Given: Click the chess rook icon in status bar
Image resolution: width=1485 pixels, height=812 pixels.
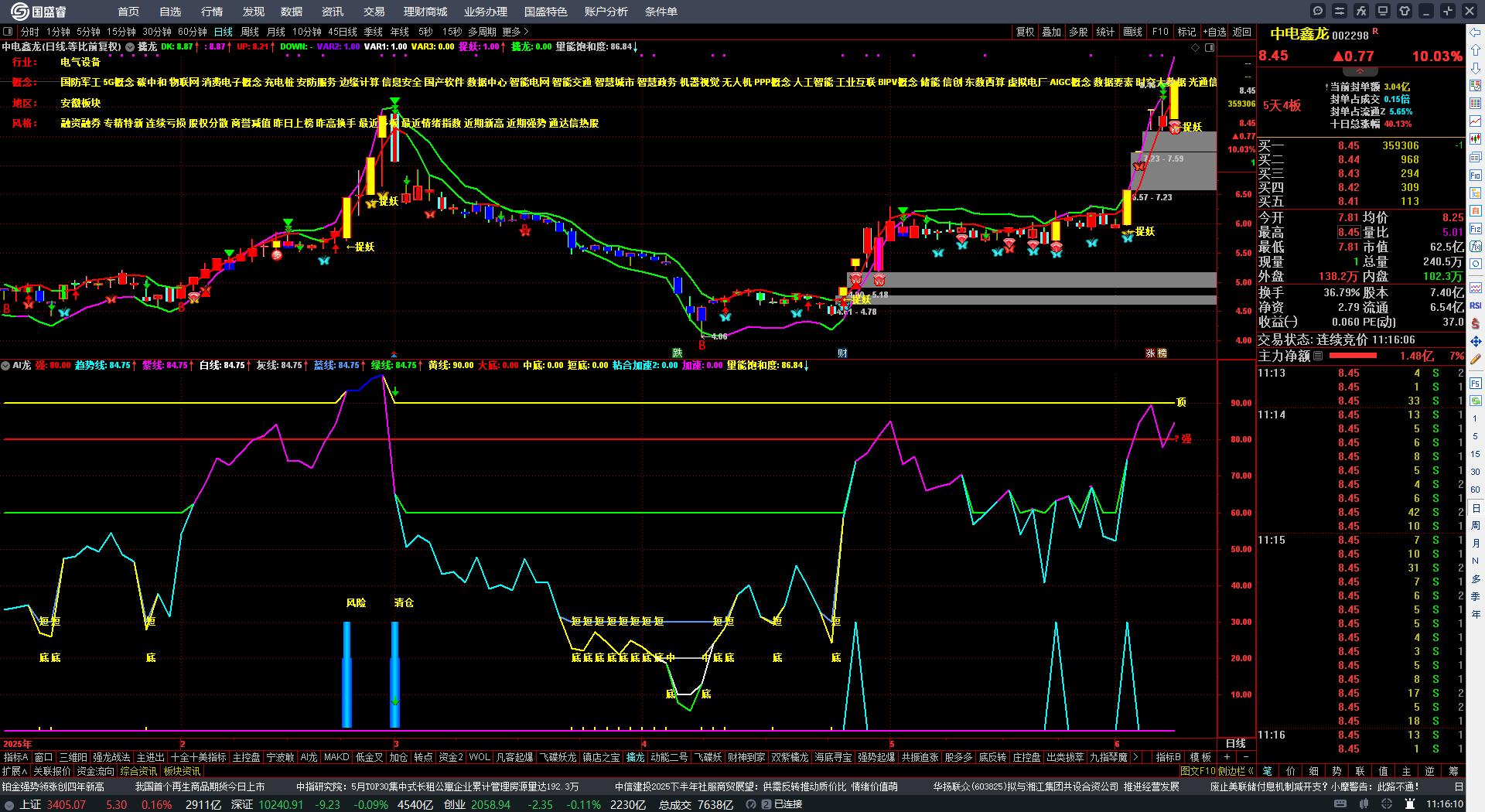Looking at the screenshot, I should pyautogui.click(x=1410, y=804).
